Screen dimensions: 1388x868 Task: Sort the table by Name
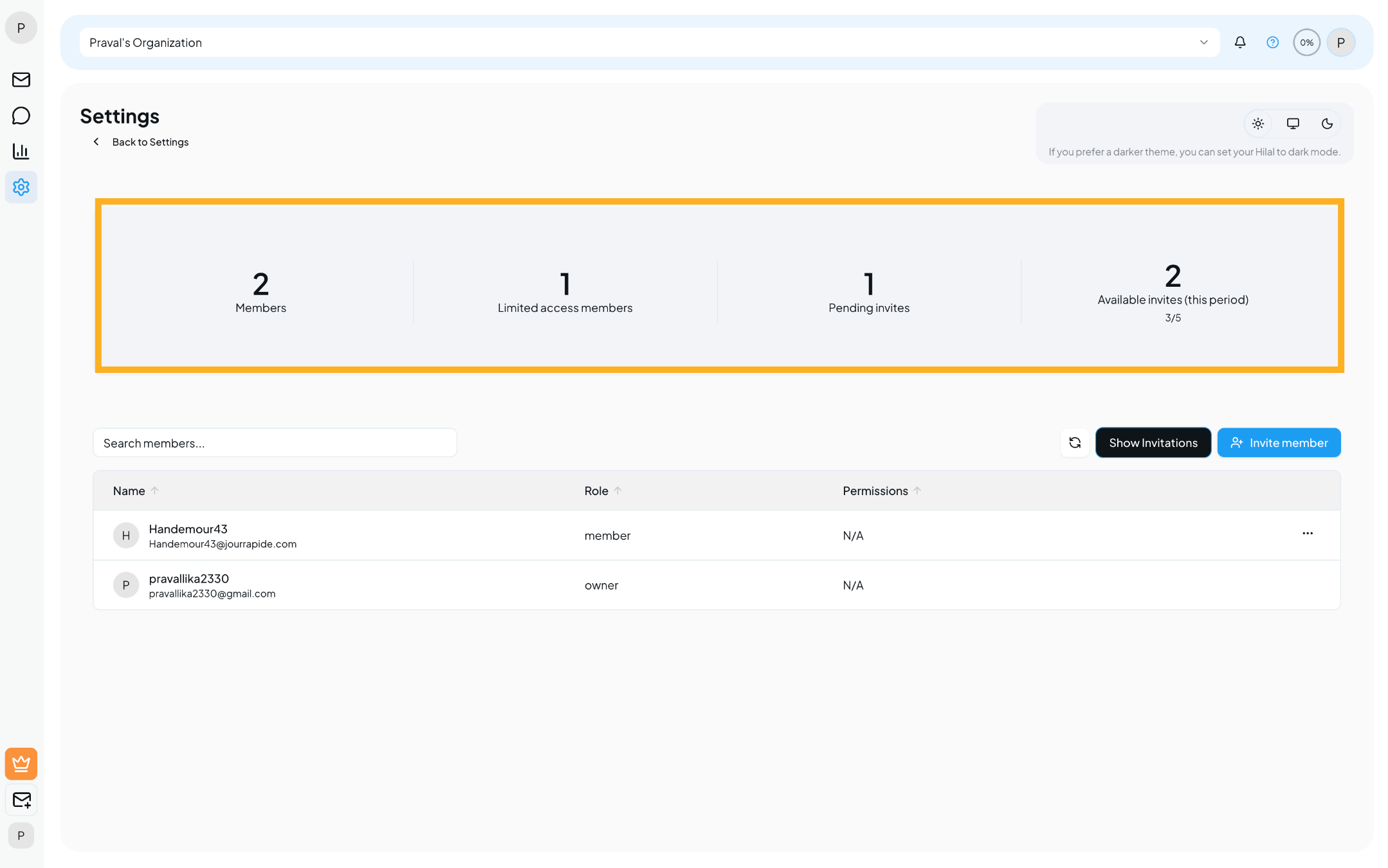point(154,490)
